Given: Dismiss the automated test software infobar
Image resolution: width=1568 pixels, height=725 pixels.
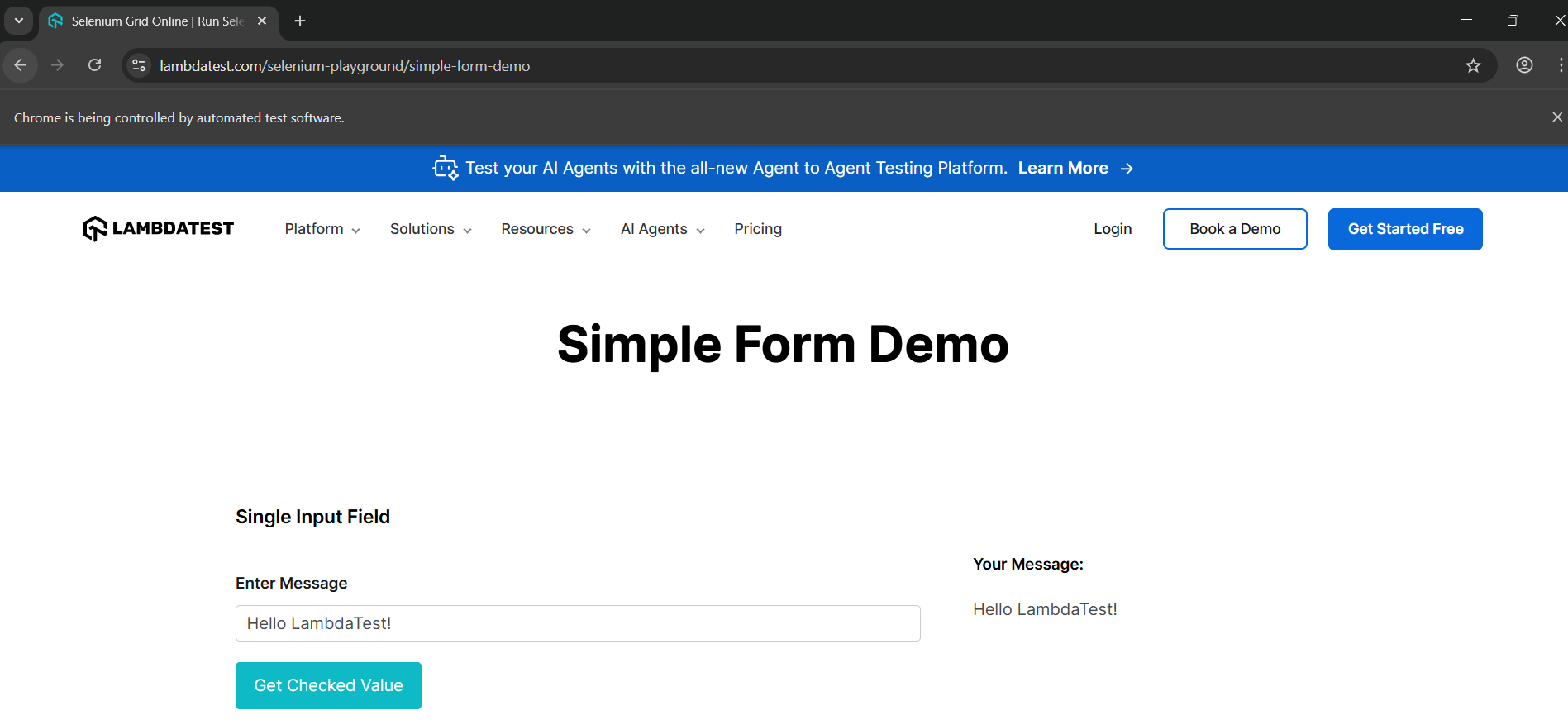Looking at the screenshot, I should [x=1557, y=117].
